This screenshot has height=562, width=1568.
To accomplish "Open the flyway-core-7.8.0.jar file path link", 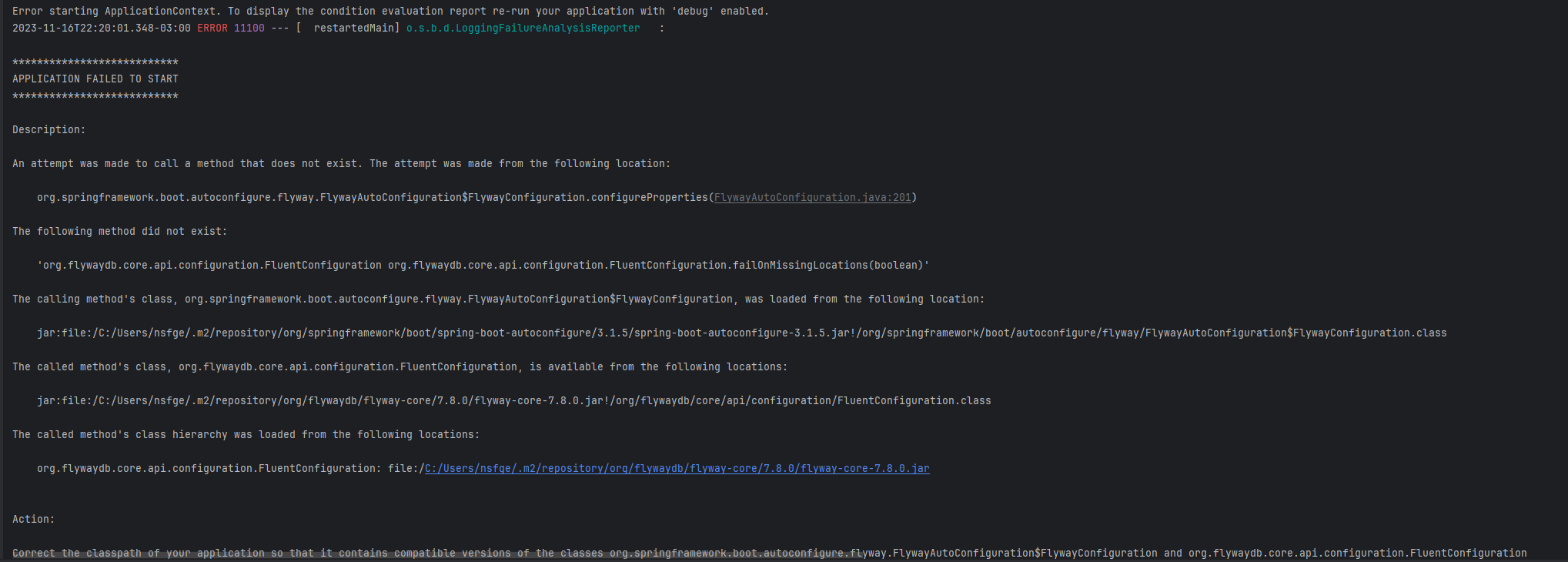I will [677, 469].
